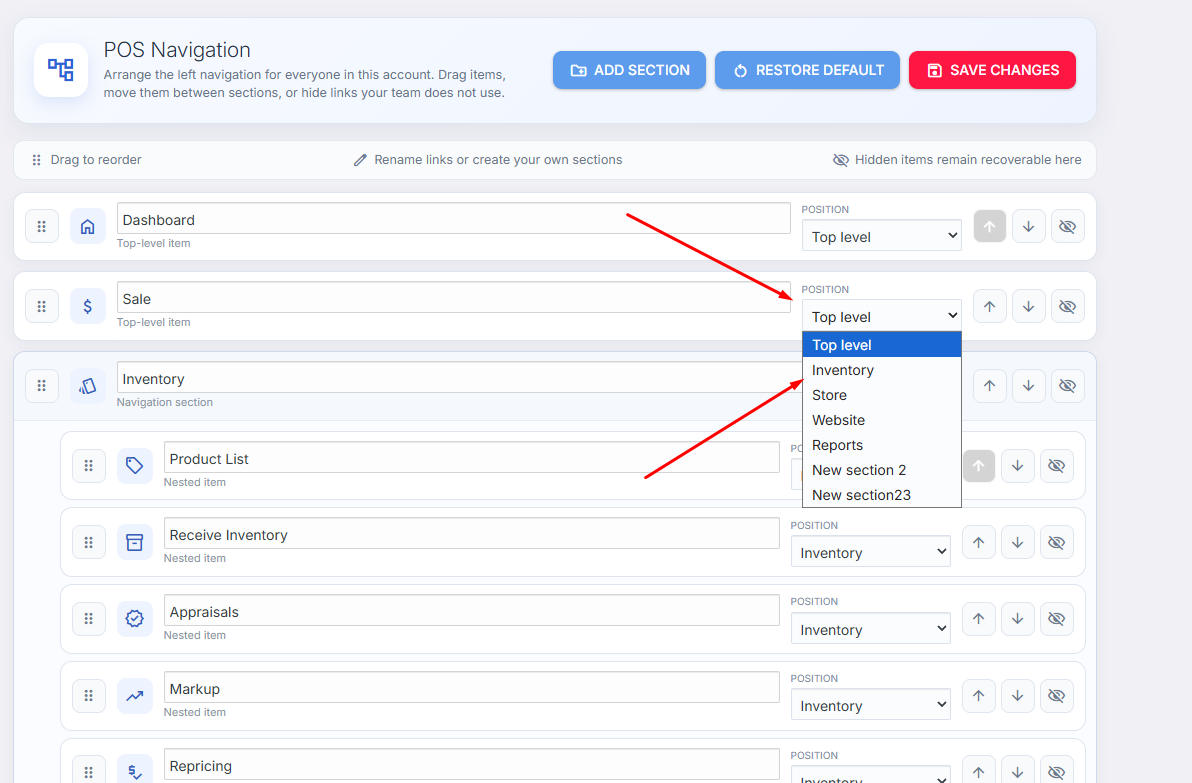Move Receive Inventory up
Viewport: 1192px width, 783px height.
979,543
